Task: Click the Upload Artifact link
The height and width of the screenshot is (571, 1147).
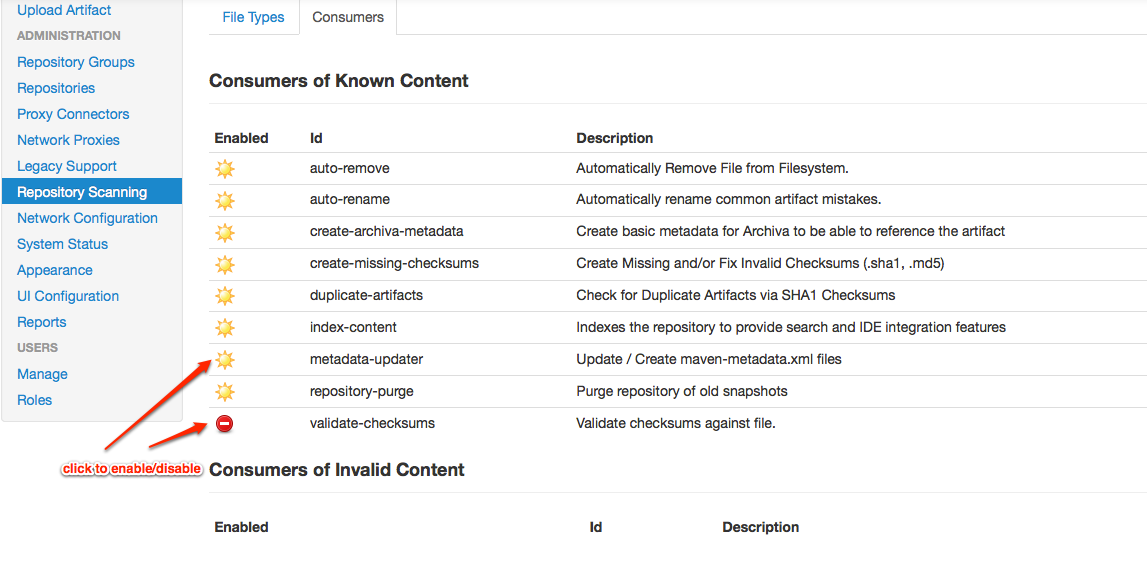Action: coord(64,10)
